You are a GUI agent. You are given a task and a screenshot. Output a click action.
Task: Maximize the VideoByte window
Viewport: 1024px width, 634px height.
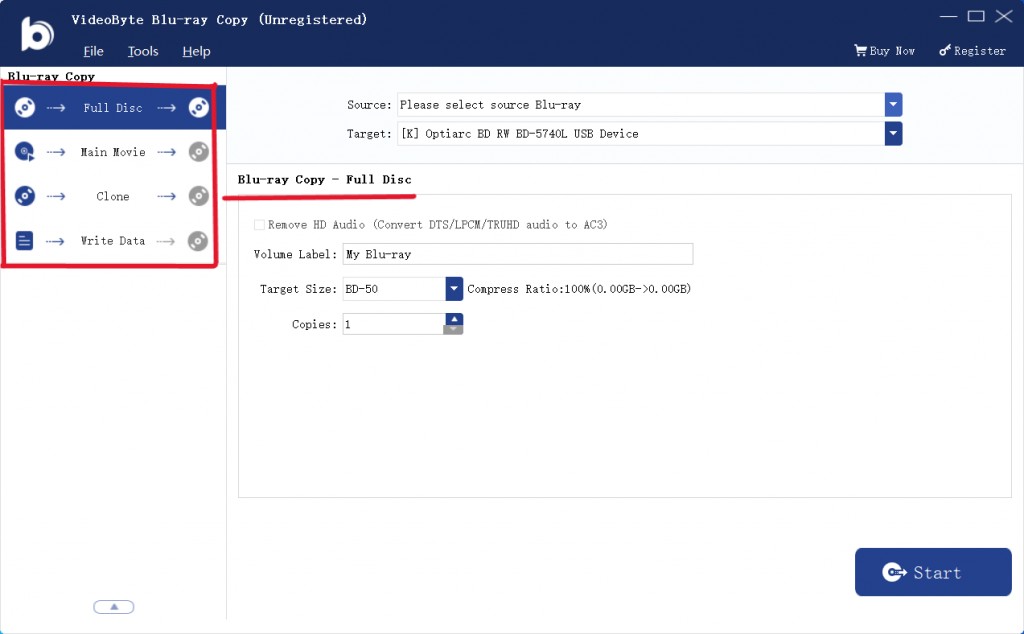pyautogui.click(x=976, y=16)
